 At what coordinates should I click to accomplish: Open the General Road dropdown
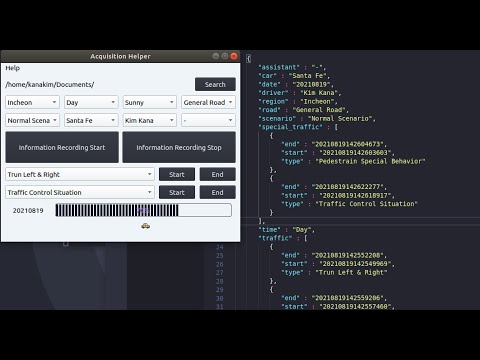tap(208, 102)
